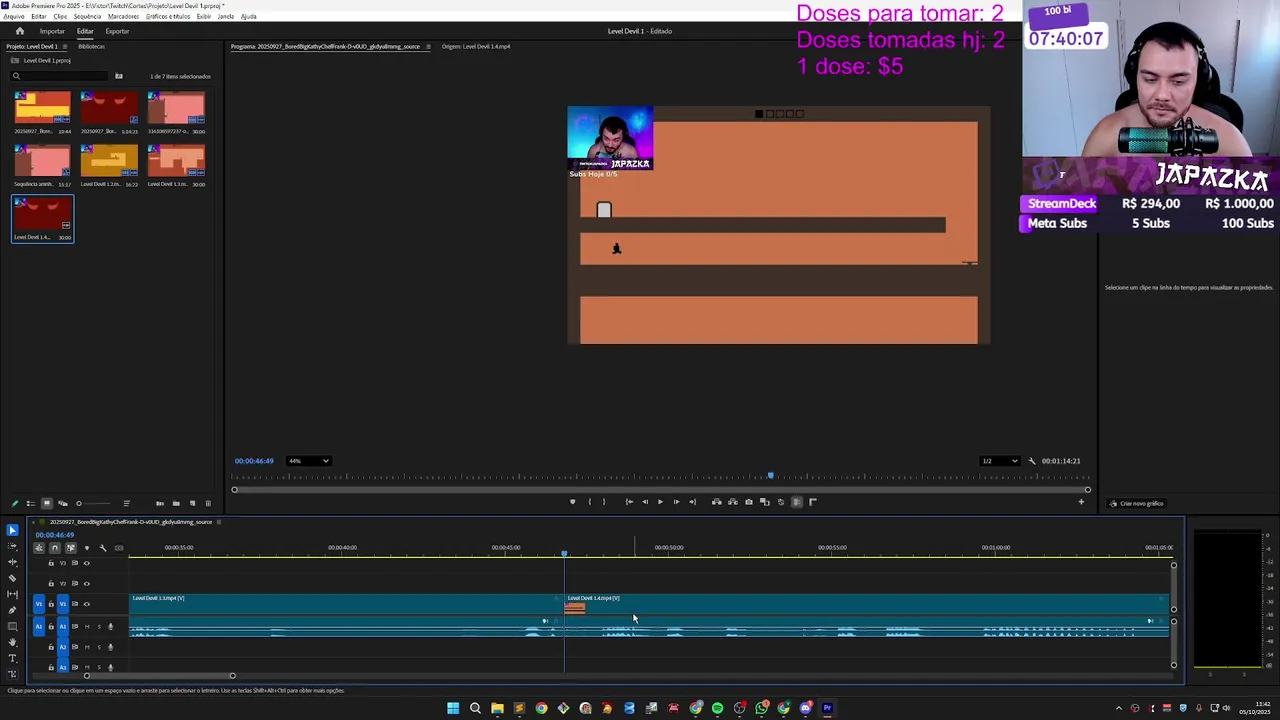Click Criar novo gráfico button

pyautogui.click(x=1137, y=503)
